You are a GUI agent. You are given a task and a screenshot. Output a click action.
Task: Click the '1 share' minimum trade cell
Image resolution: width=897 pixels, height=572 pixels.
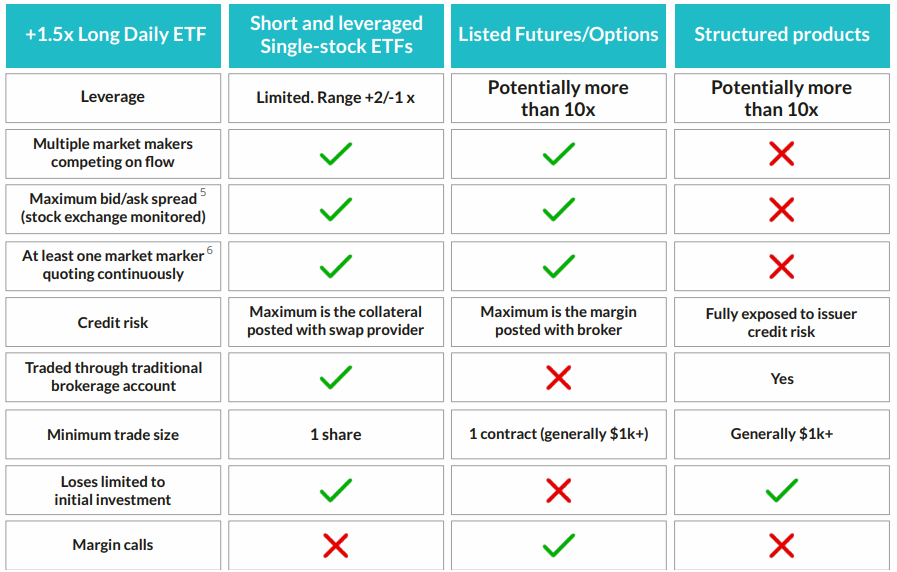336,434
